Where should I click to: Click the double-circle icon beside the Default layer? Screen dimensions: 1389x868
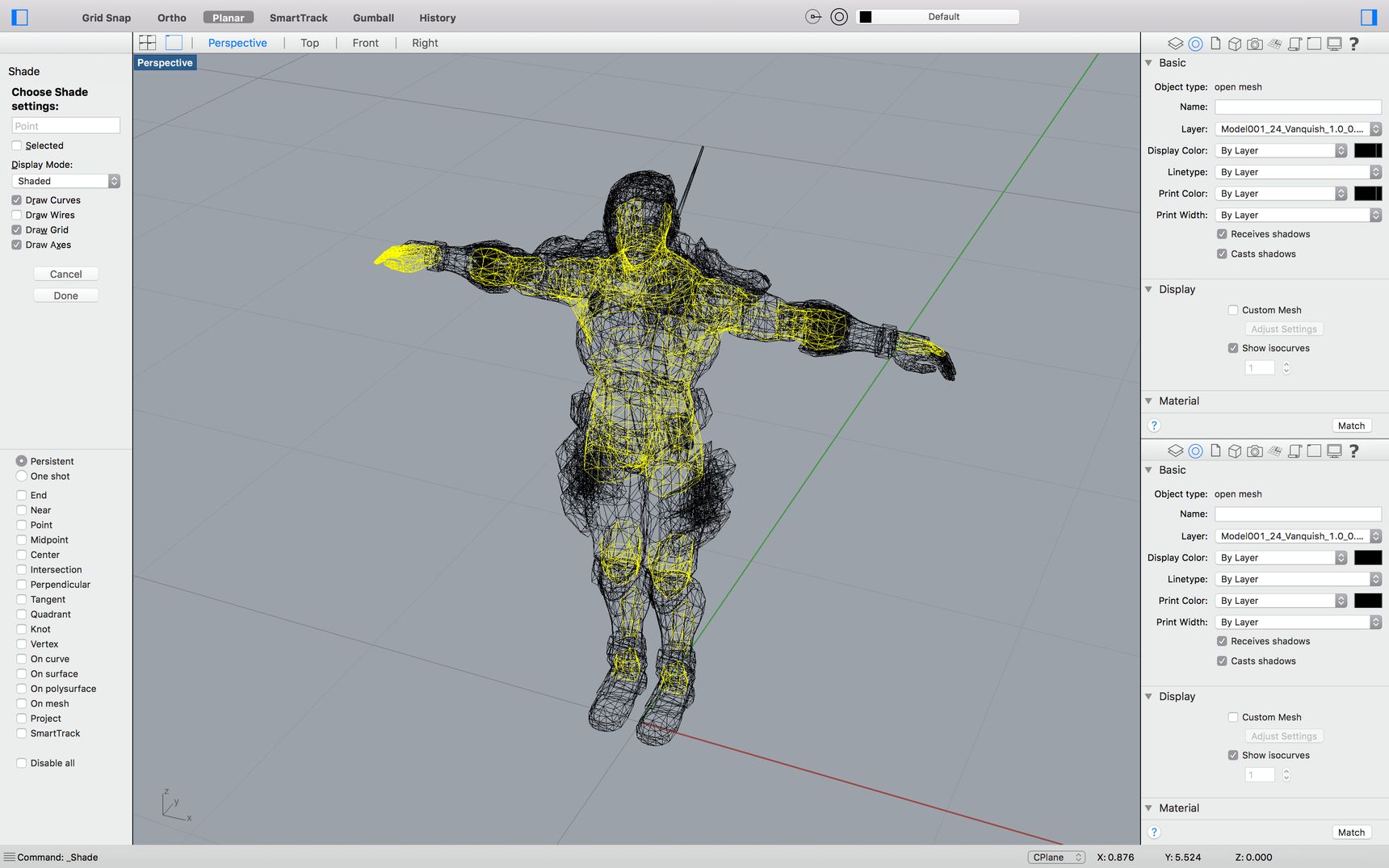tap(839, 17)
